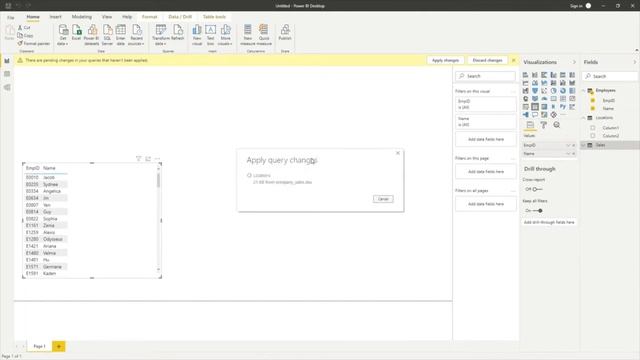Open EmpID value field dropdown arrow
The image size is (640, 360).
tap(568, 145)
